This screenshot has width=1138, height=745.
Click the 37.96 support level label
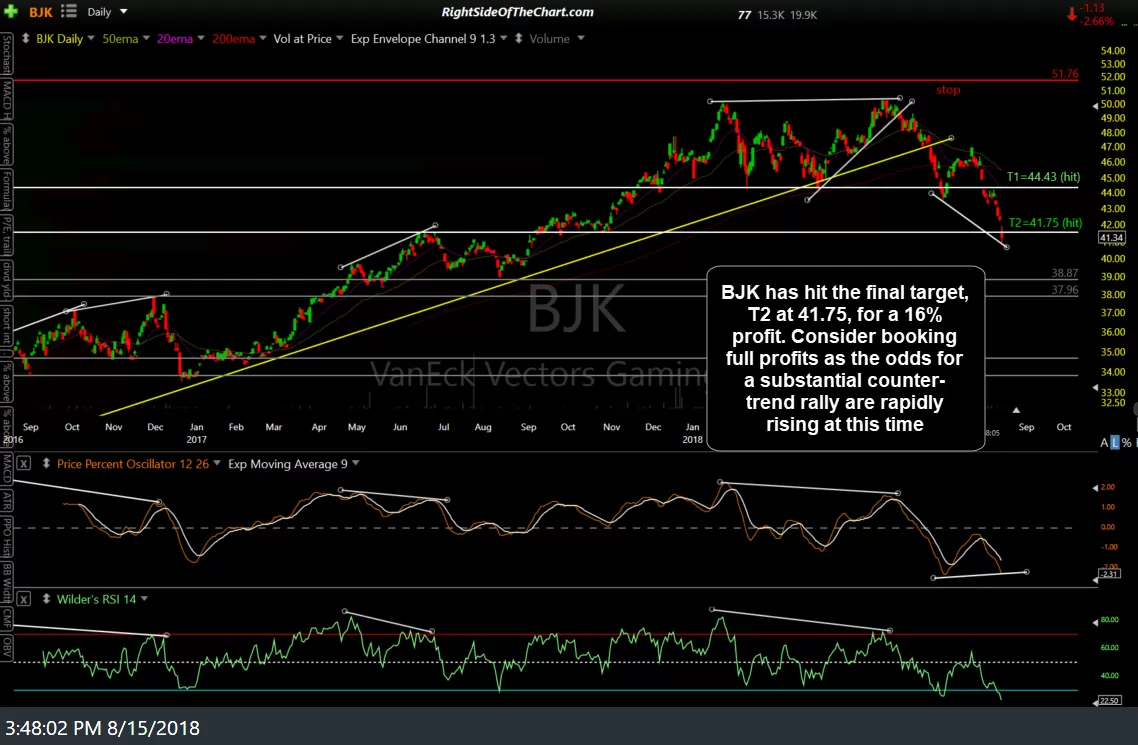pyautogui.click(x=1065, y=290)
